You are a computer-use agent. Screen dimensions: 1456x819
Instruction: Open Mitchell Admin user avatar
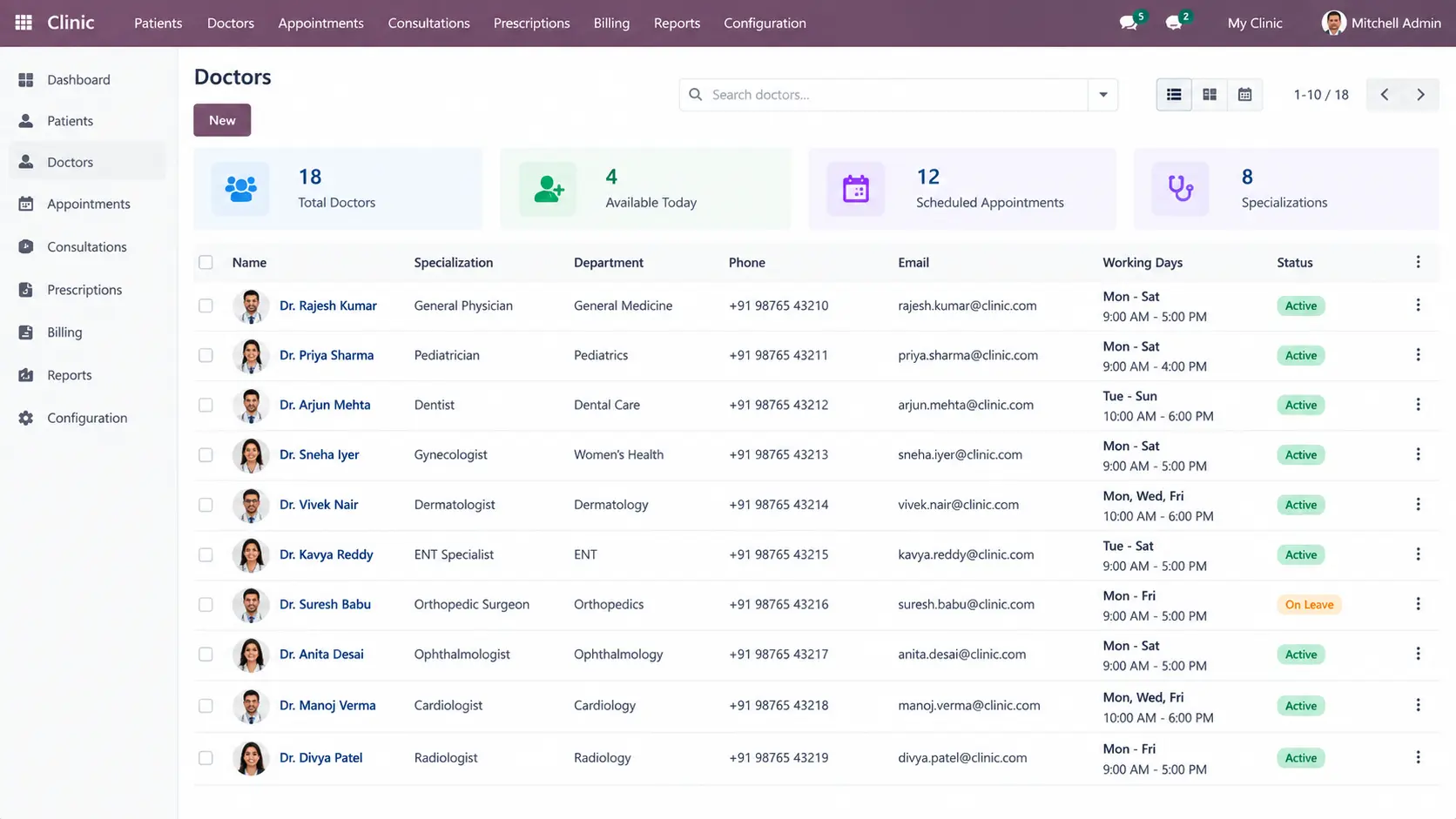click(x=1333, y=23)
